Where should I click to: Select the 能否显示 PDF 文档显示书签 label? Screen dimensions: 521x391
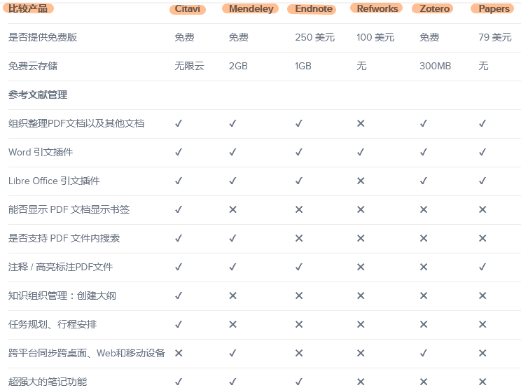tap(69, 210)
